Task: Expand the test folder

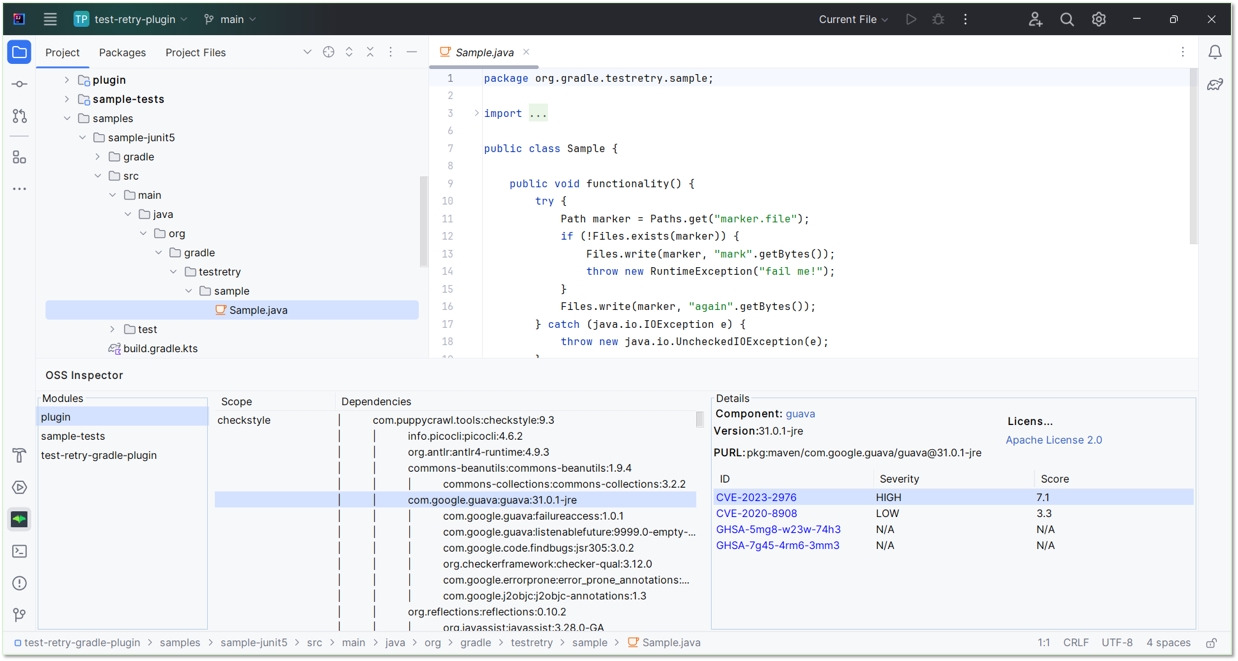Action: (113, 329)
